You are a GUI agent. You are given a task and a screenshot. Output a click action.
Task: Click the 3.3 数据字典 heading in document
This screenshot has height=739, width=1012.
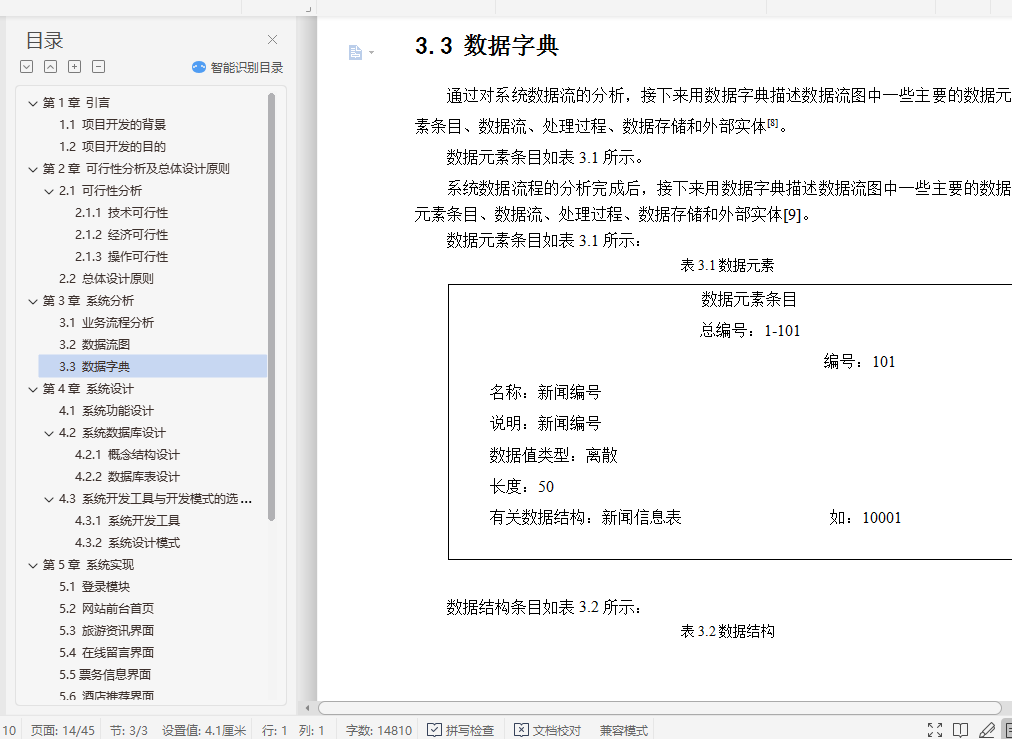coord(487,46)
